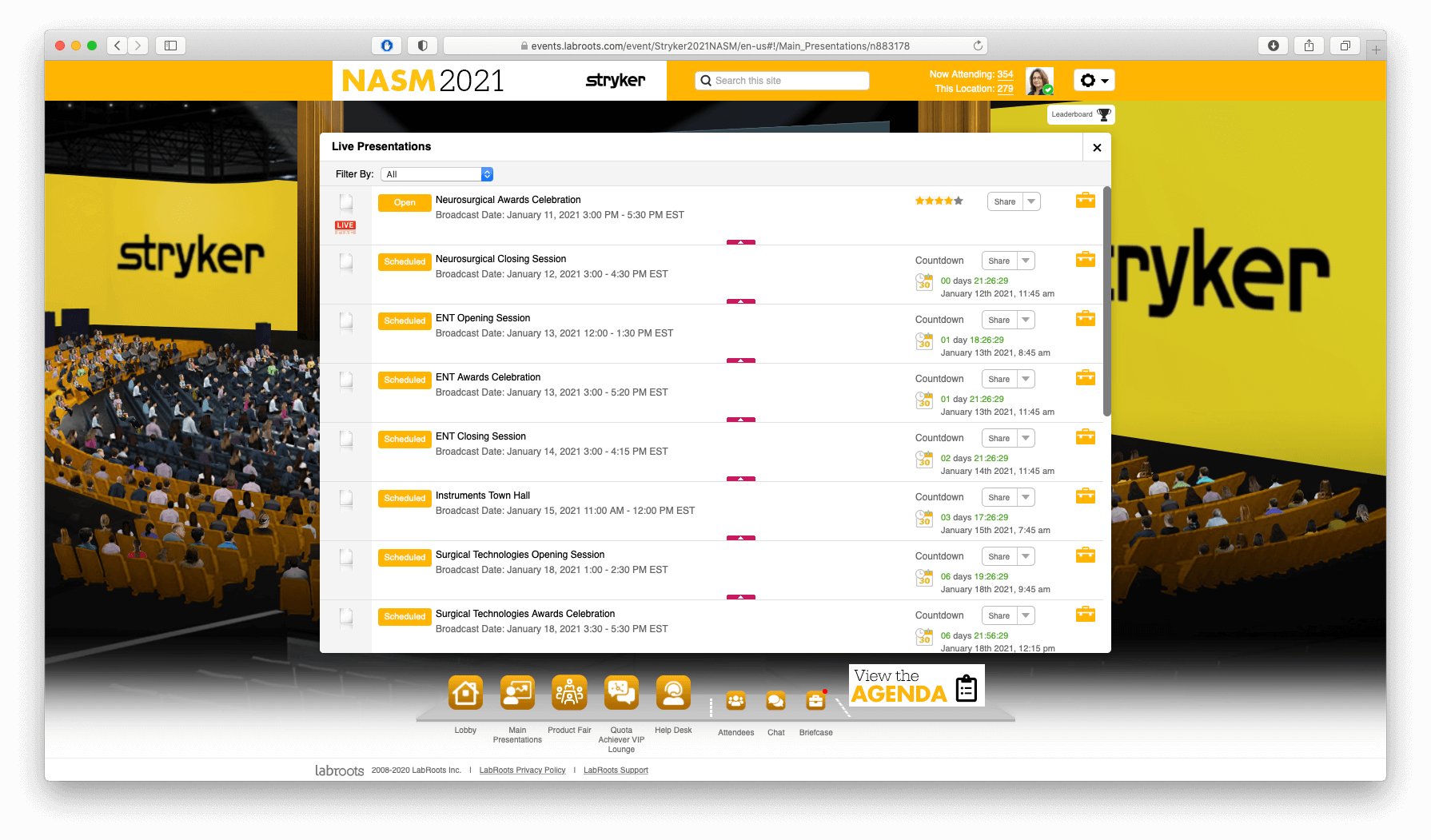Viewport: 1431px width, 840px height.
Task: Add ENT Closing Session to briefcase
Action: [1086, 436]
